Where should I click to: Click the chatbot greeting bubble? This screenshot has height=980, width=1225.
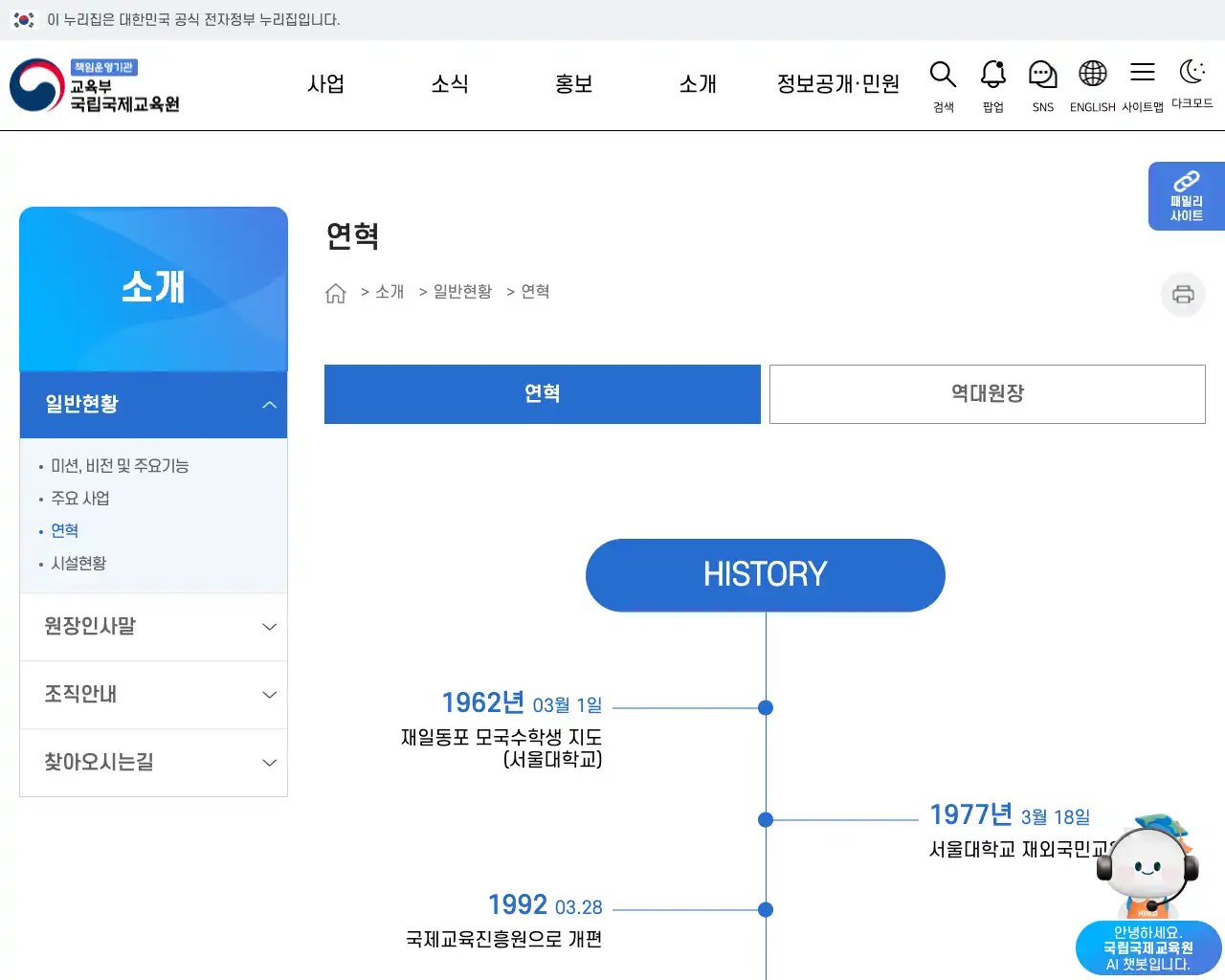[x=1148, y=947]
